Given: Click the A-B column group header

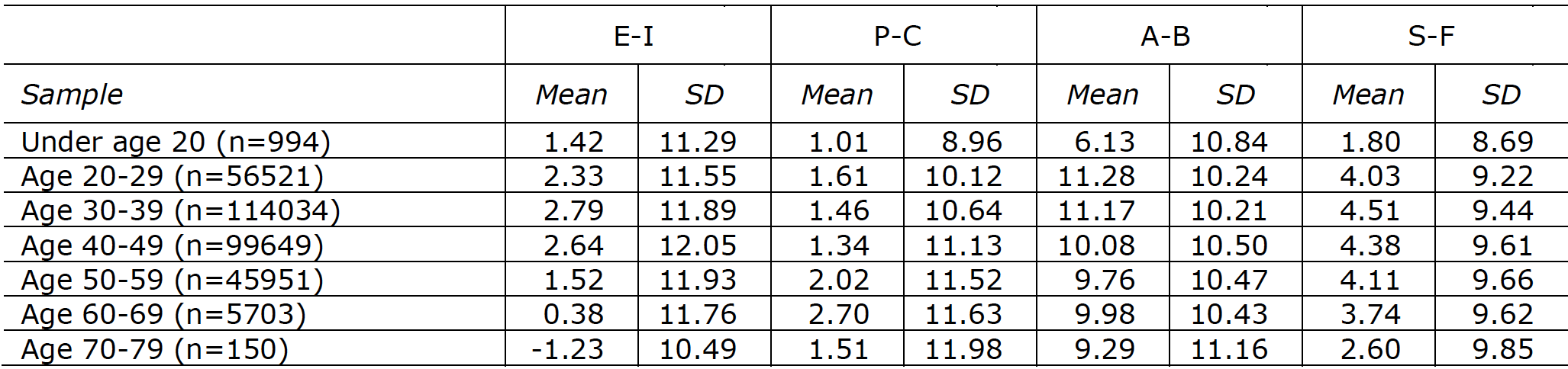Looking at the screenshot, I should (x=1165, y=36).
